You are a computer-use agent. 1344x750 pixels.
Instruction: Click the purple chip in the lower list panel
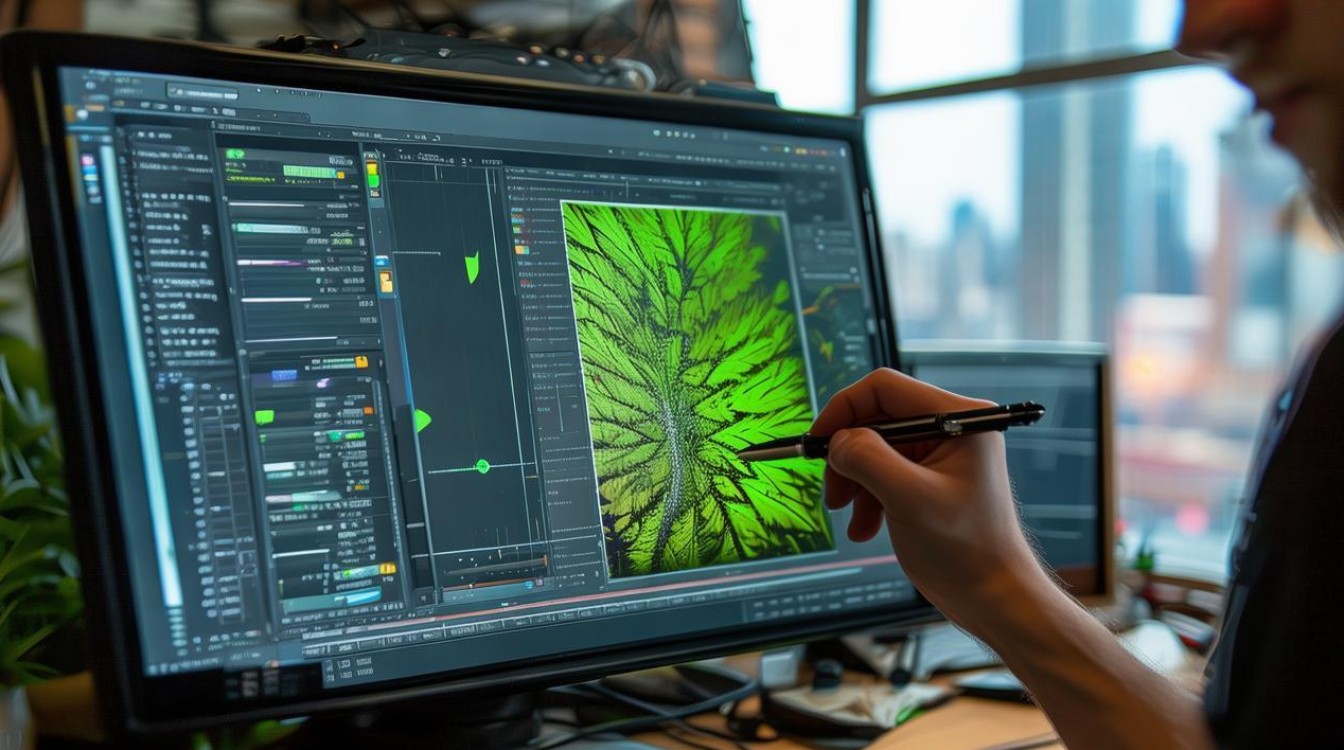coord(323,382)
